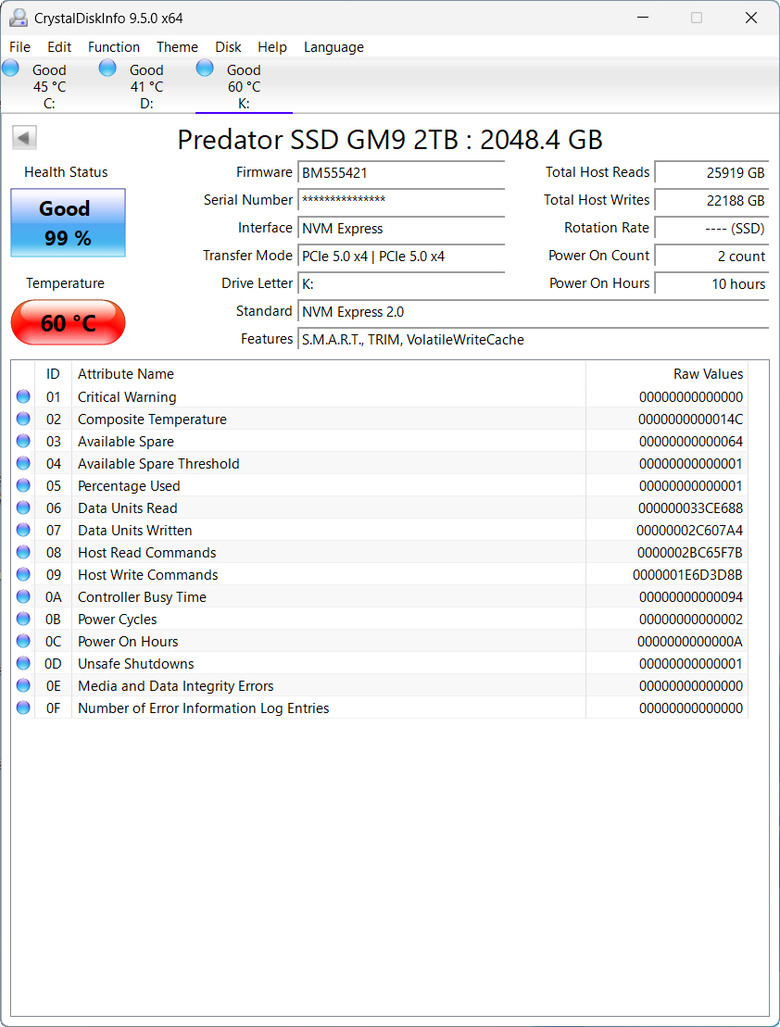Open the File menu

[20, 47]
